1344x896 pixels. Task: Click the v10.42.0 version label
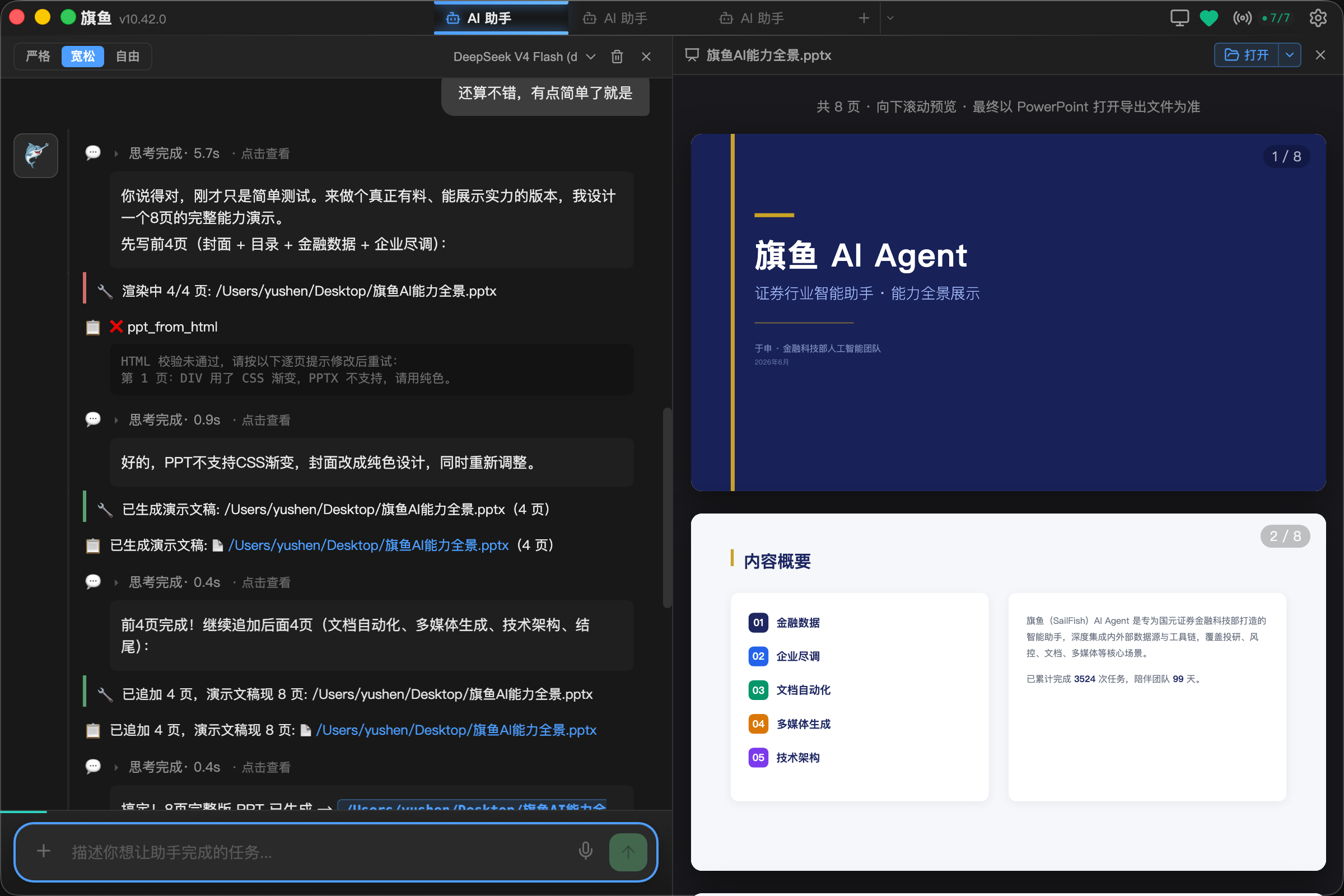pyautogui.click(x=142, y=19)
